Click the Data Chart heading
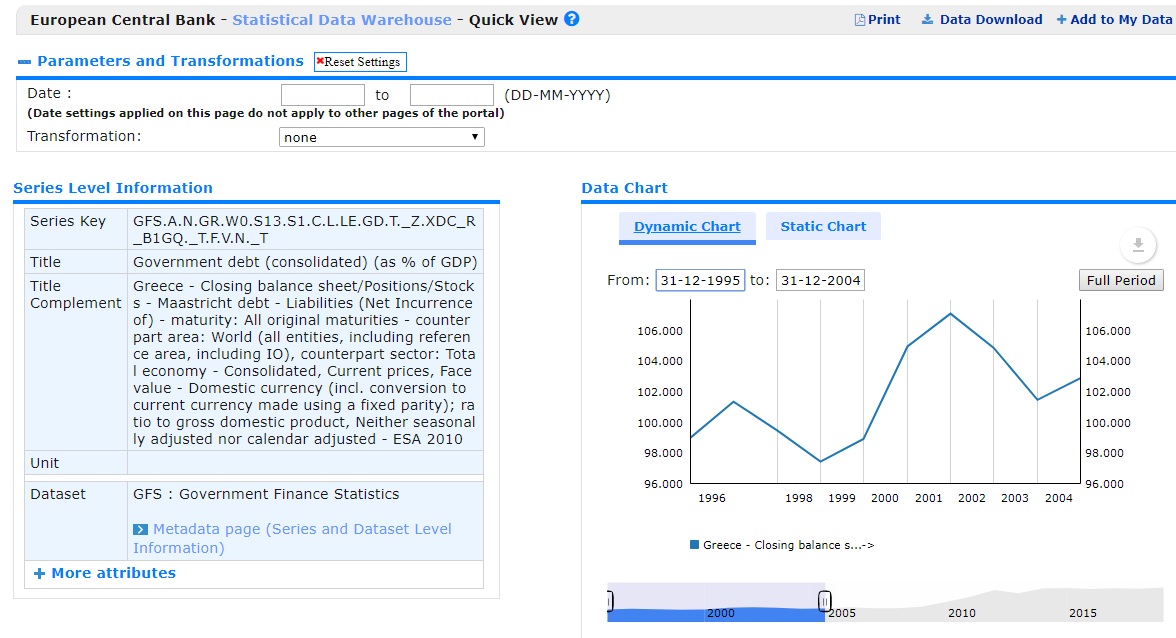The width and height of the screenshot is (1176, 638). point(624,188)
